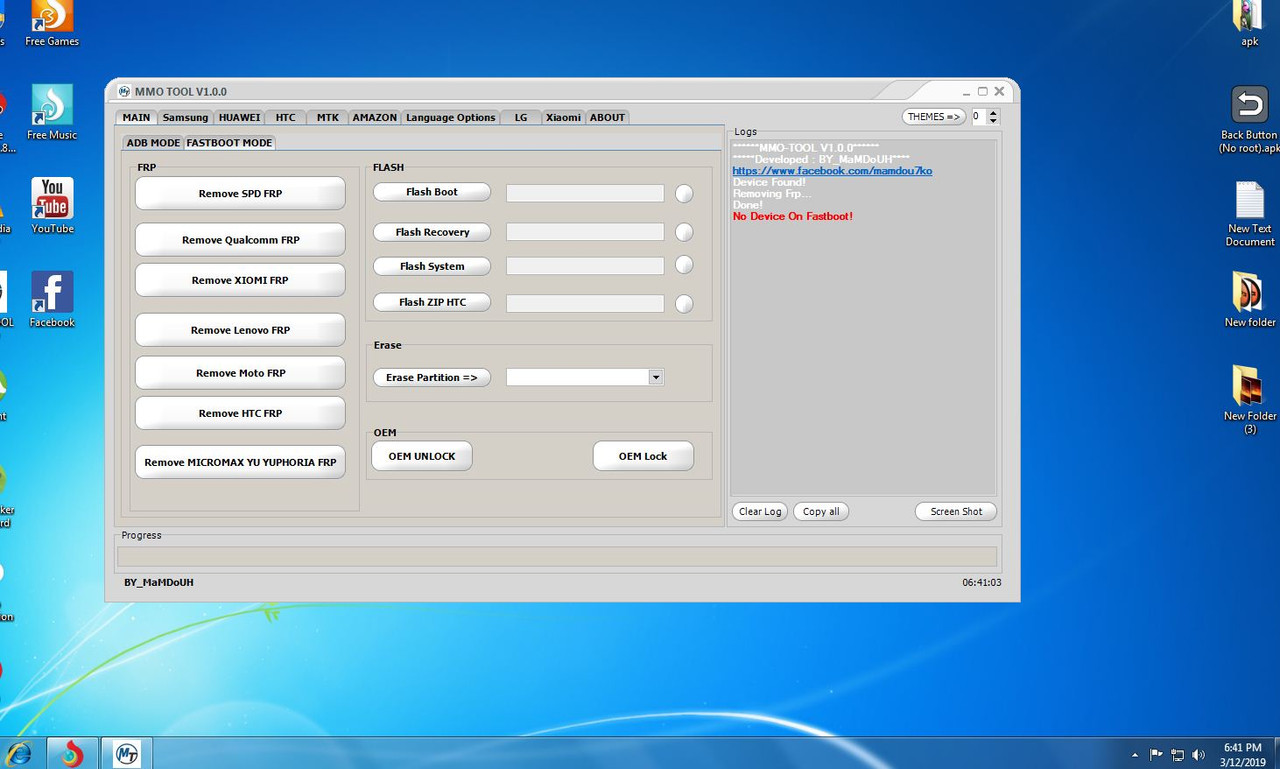Launch Internet Explorer from the taskbar
This screenshot has height=769, width=1280.
coord(20,753)
